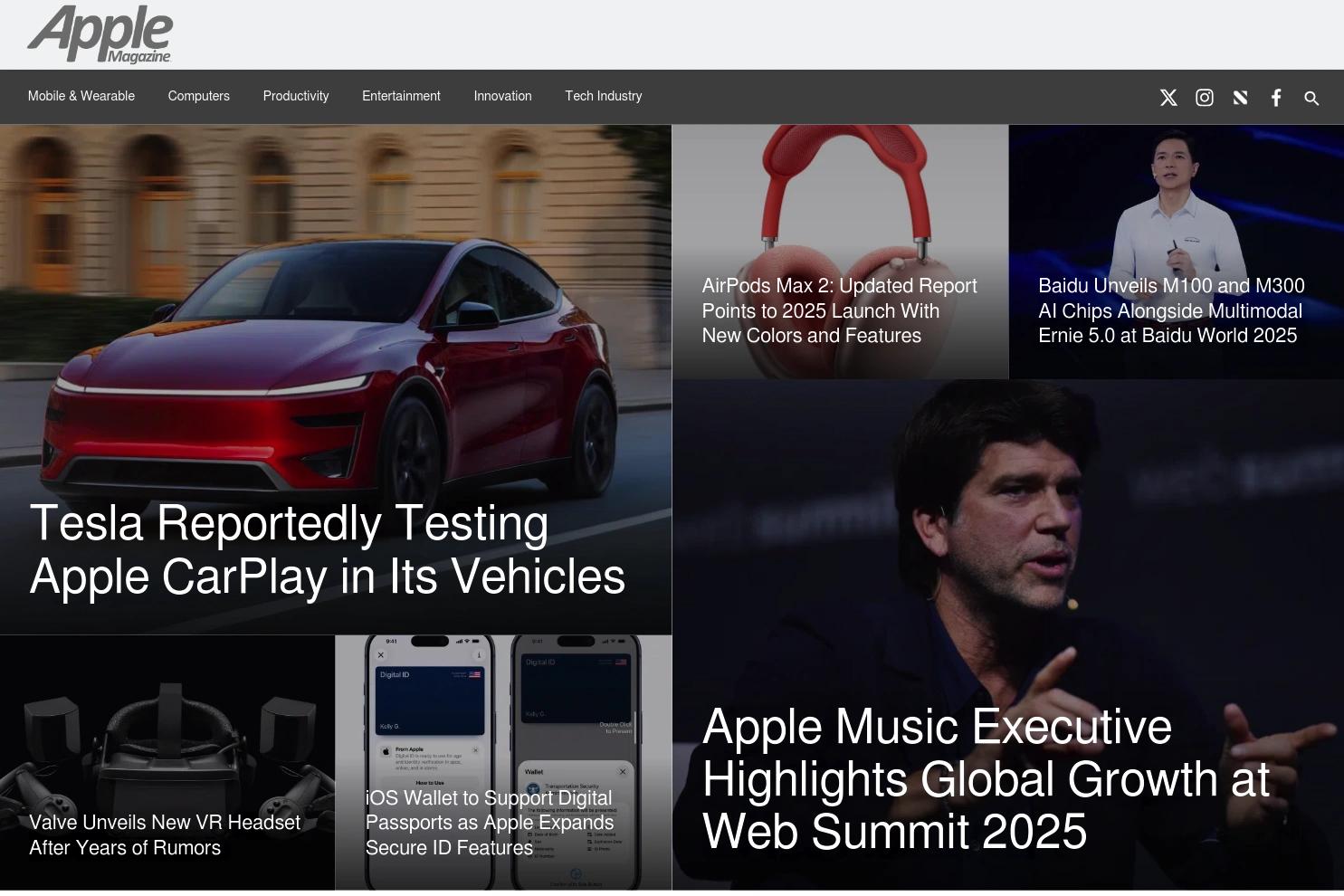This screenshot has height=896, width=1344.
Task: Open the Computers section
Action: [198, 96]
